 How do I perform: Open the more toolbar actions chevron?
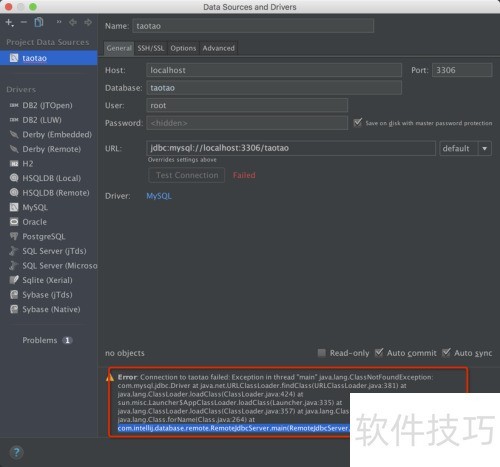[59, 22]
